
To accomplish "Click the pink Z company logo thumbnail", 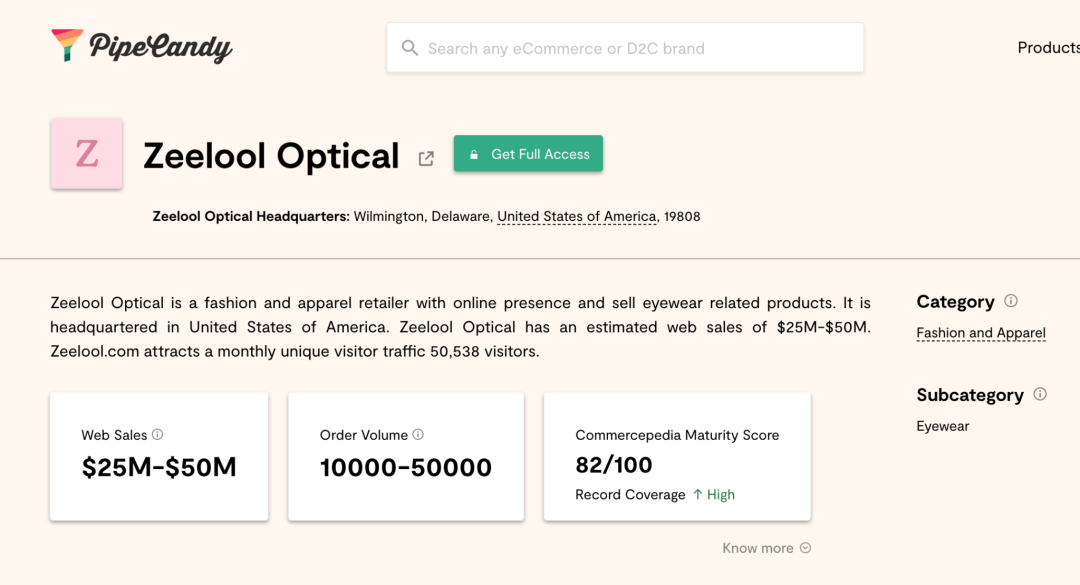I will click(87, 153).
